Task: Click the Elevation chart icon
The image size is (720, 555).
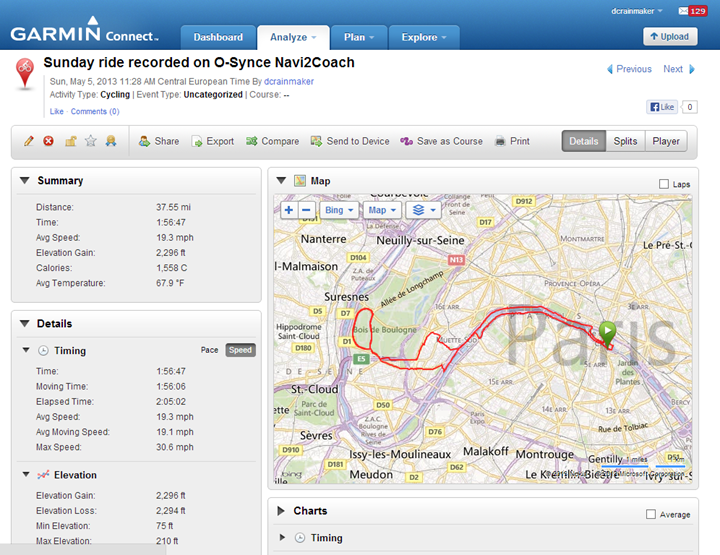Action: [43, 475]
